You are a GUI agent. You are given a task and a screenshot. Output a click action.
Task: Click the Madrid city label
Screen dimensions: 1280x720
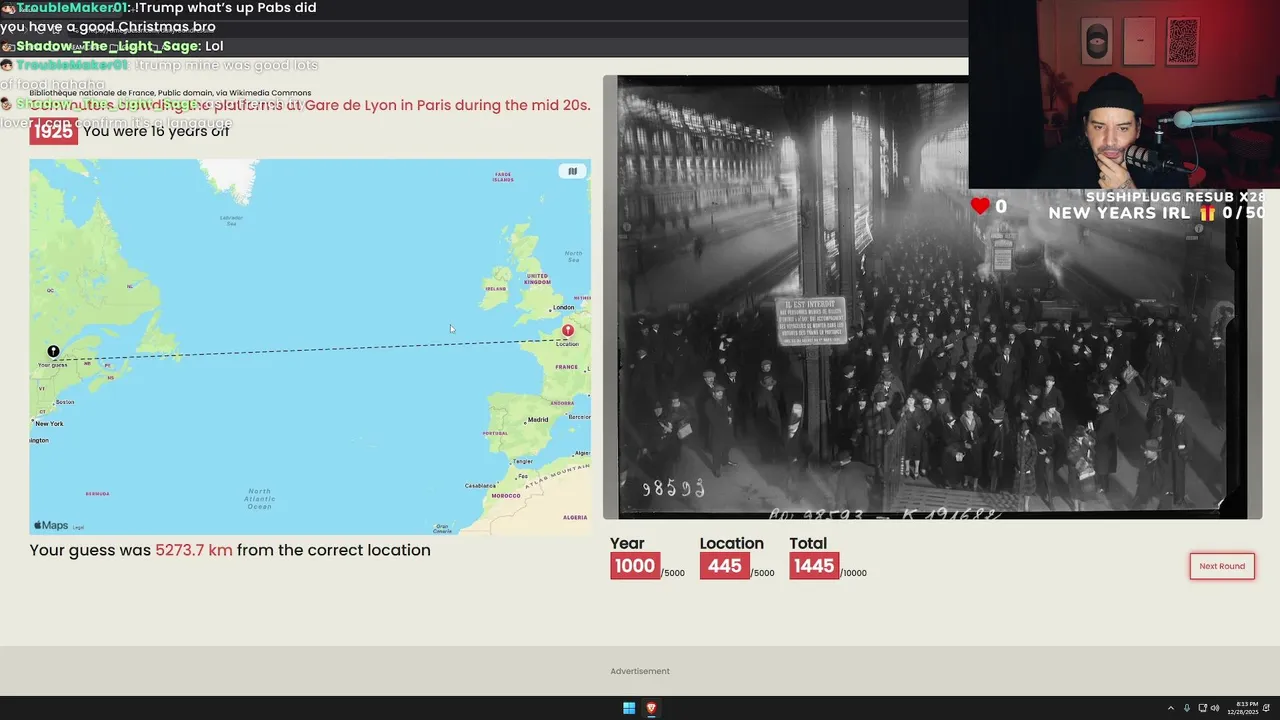538,419
